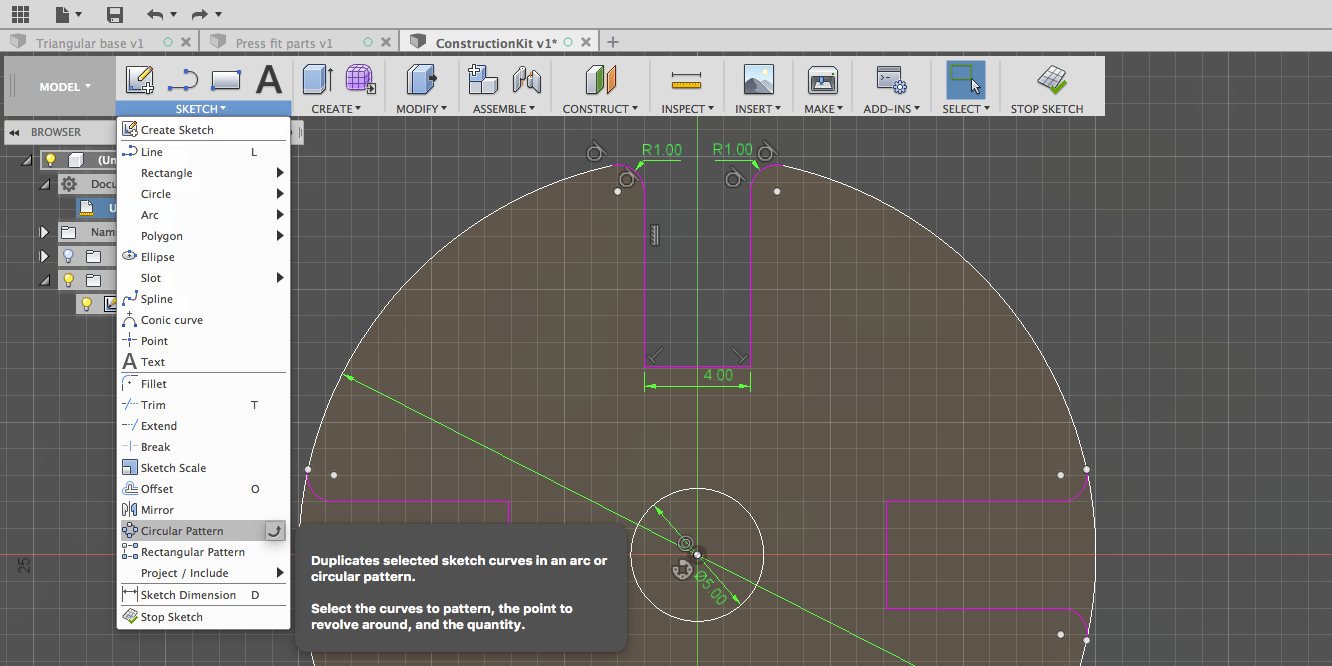The image size is (1332, 666).
Task: Expand the Polygon submenu
Action: 280,236
